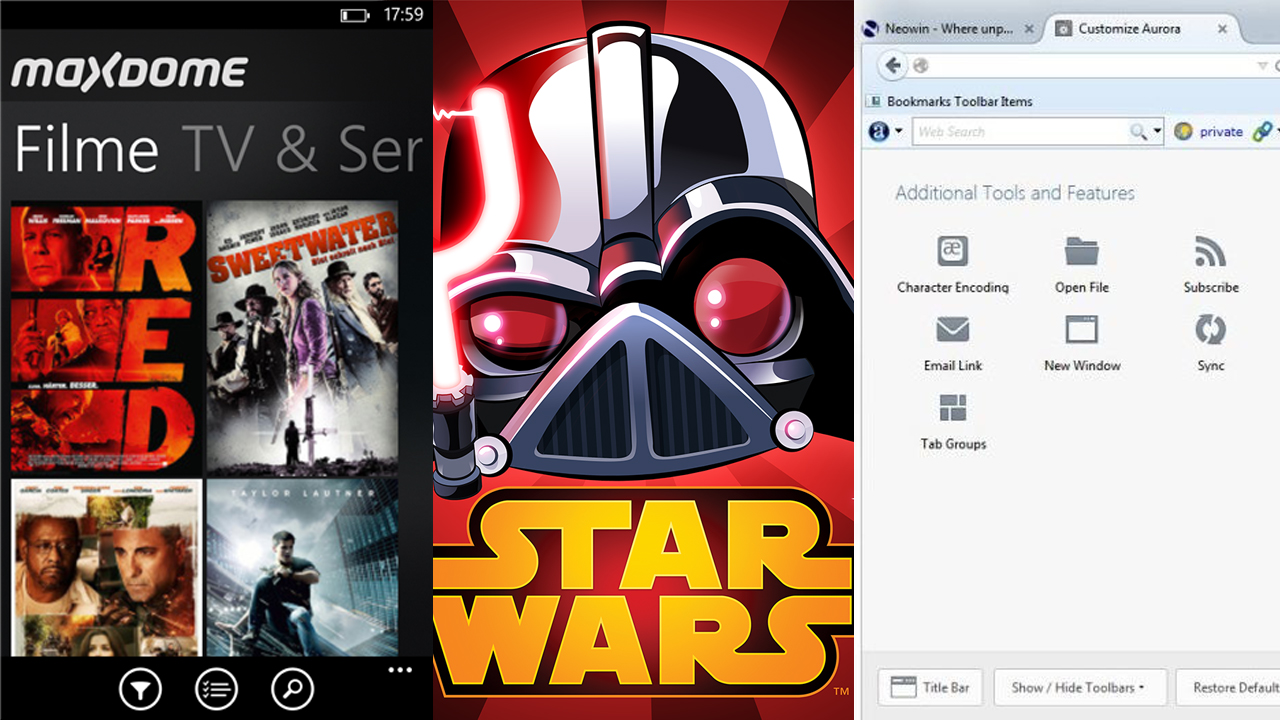Click the blue link icon next to private
This screenshot has width=1280, height=720.
coord(1264,131)
